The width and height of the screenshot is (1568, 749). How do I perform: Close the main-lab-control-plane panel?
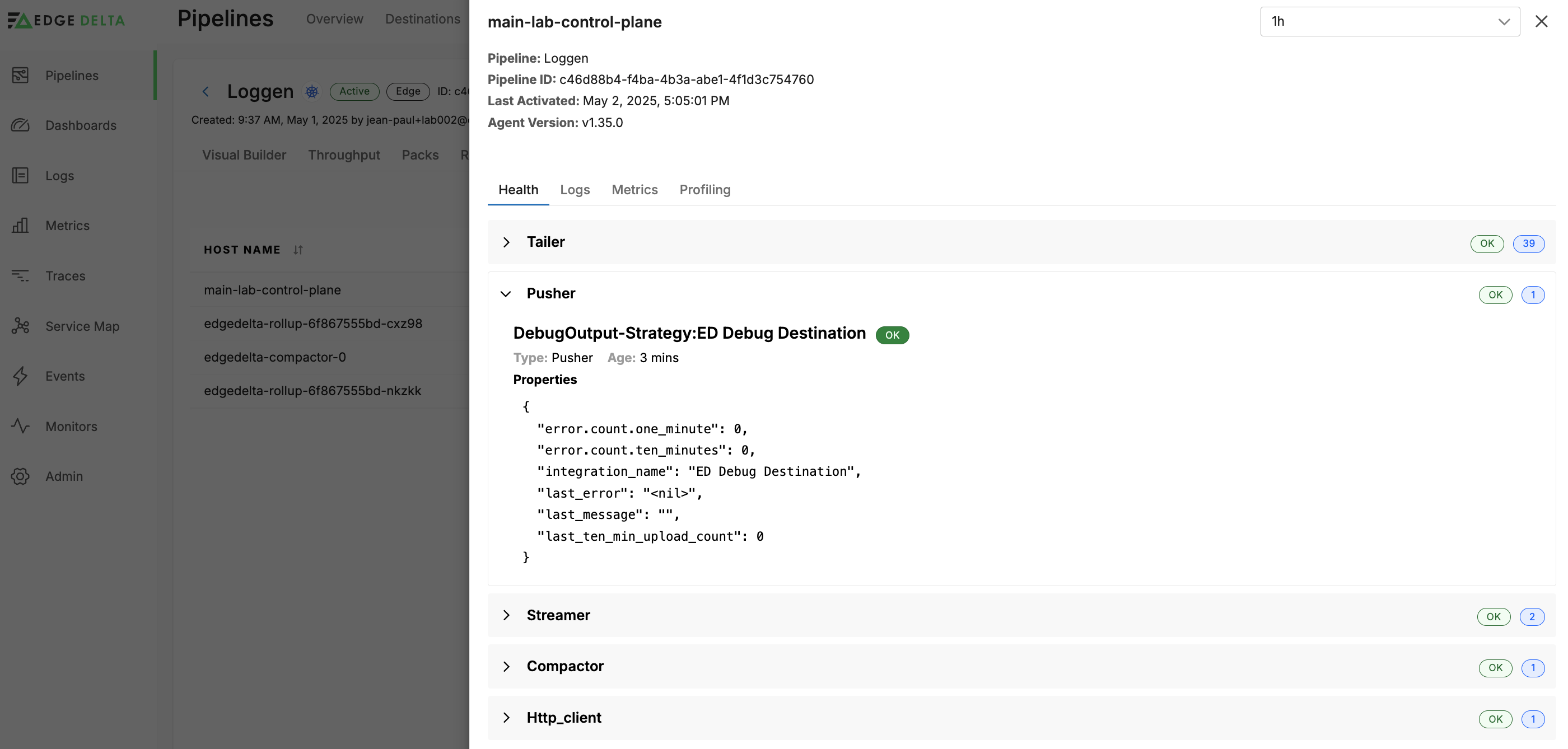point(1541,21)
